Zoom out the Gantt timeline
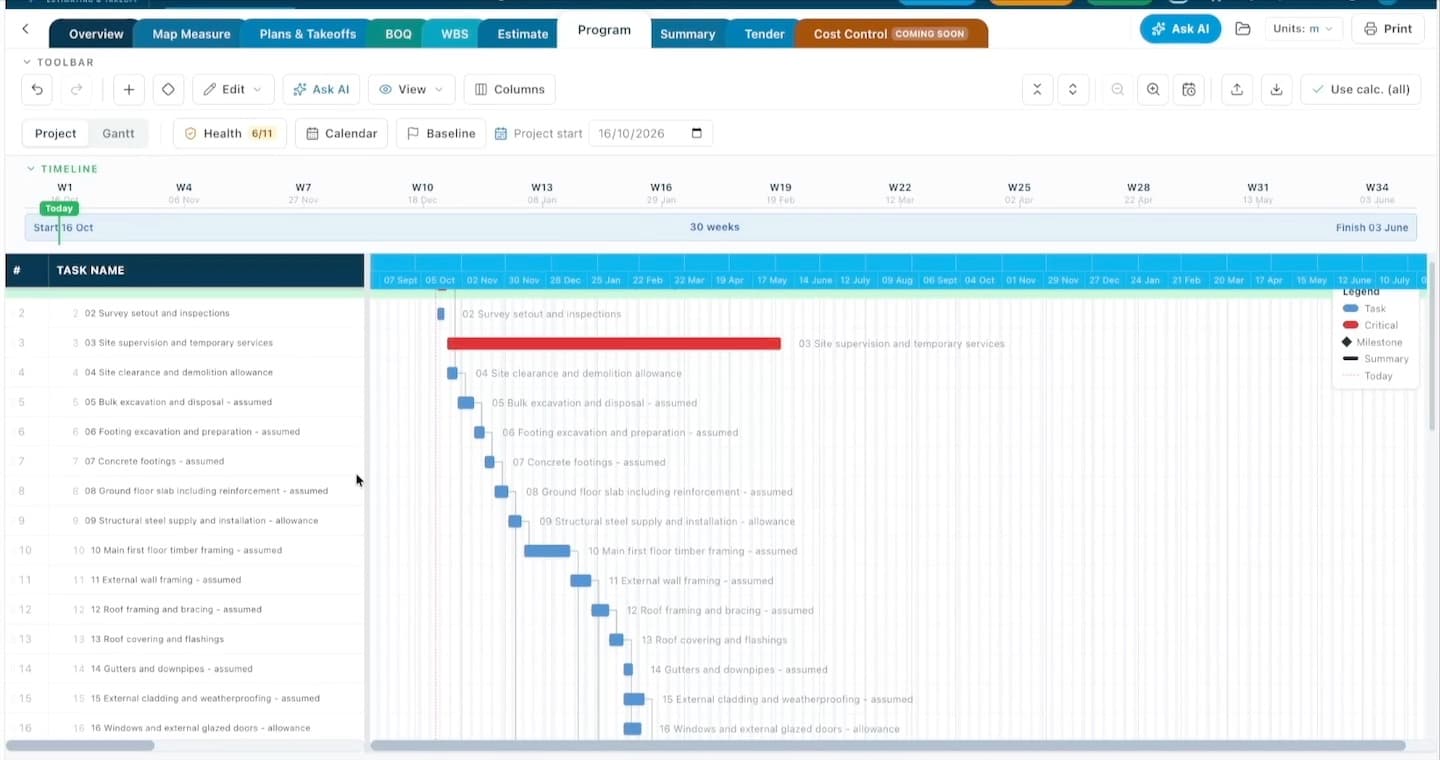This screenshot has width=1440, height=760. [x=1118, y=89]
